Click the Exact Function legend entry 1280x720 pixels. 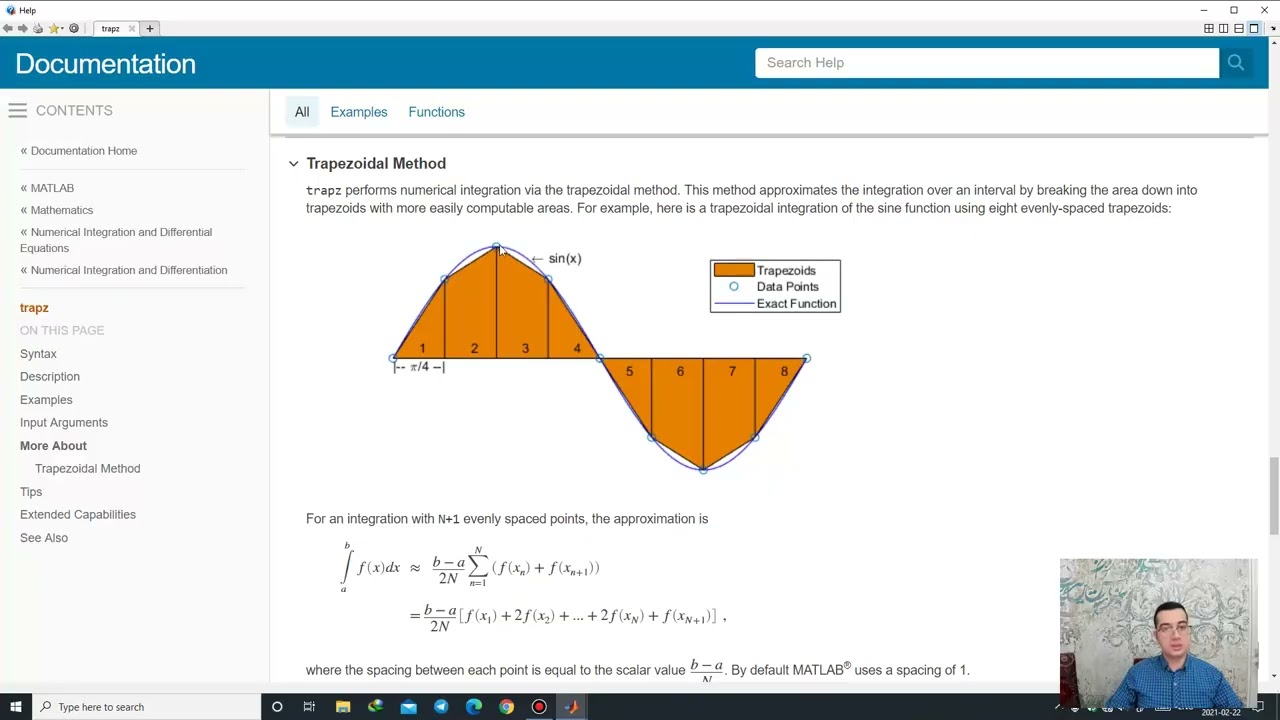(775, 304)
